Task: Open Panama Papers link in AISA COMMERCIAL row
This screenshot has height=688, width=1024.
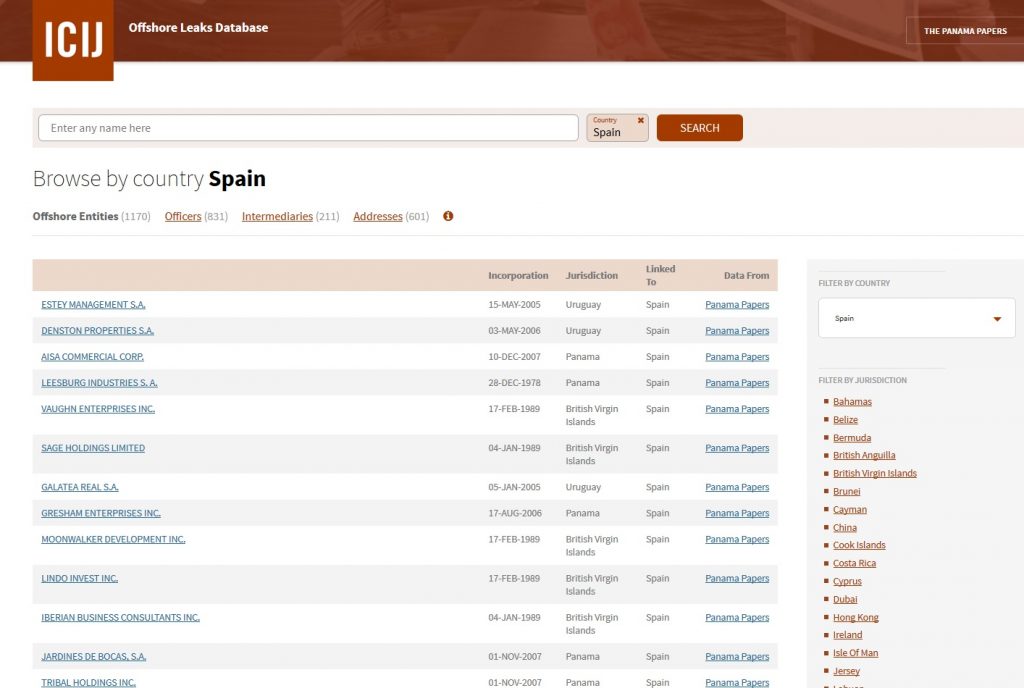Action: coord(737,356)
